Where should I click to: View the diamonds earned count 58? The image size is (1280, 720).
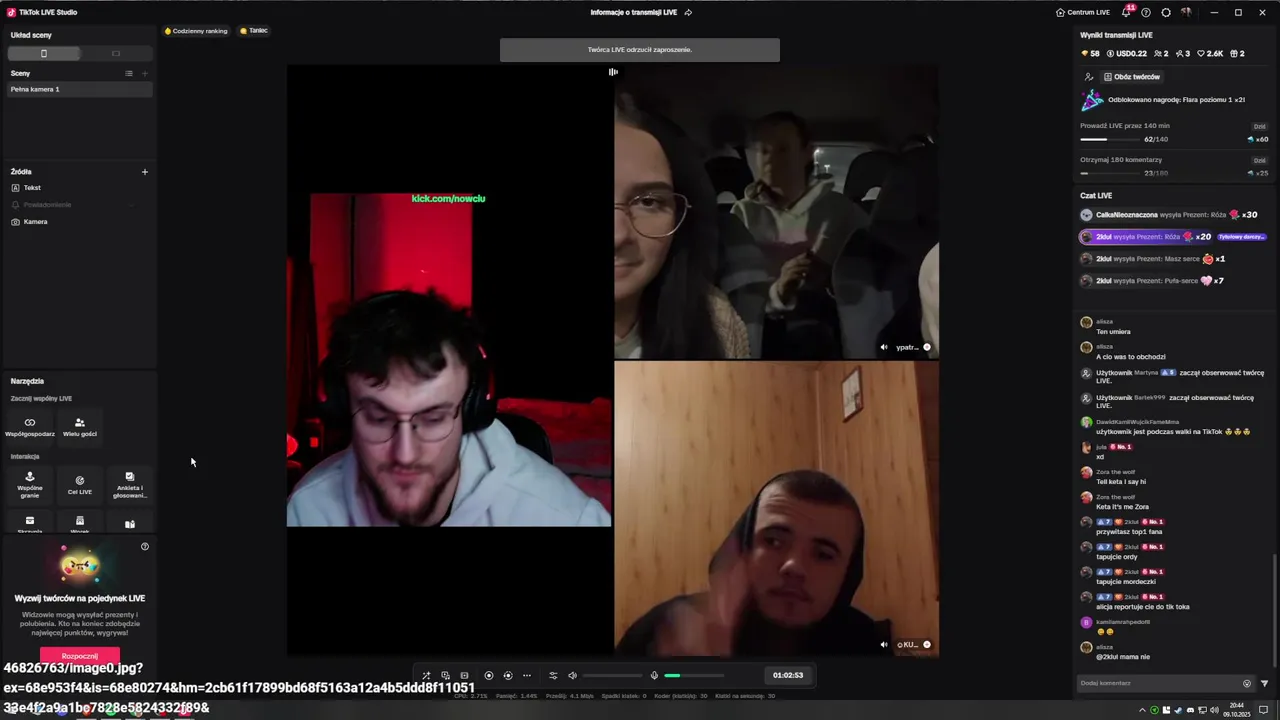click(x=1090, y=54)
